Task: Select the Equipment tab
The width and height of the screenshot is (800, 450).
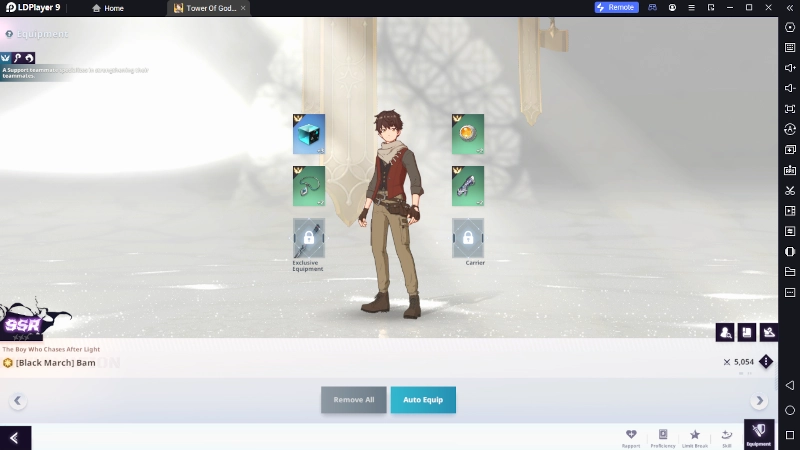Action: (759, 435)
